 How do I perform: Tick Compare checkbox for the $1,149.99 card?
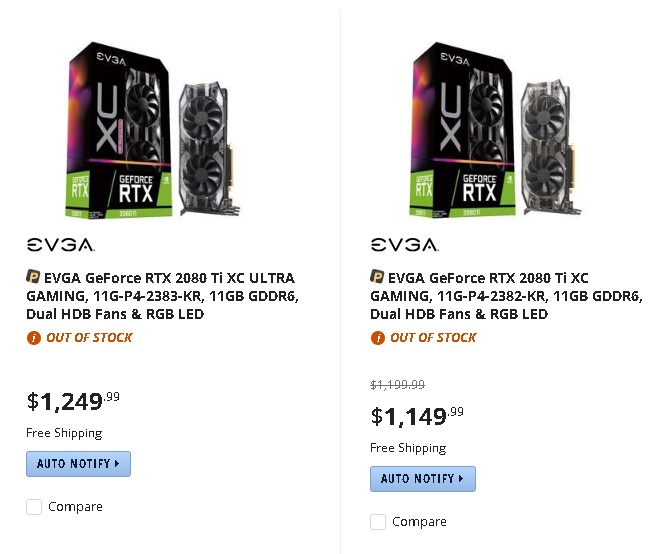coord(378,521)
